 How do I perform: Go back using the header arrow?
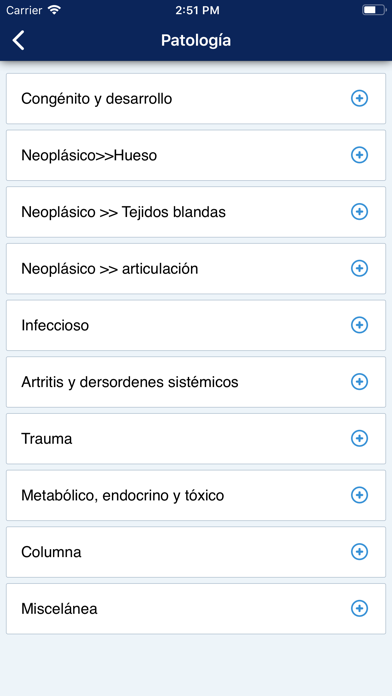click(19, 40)
